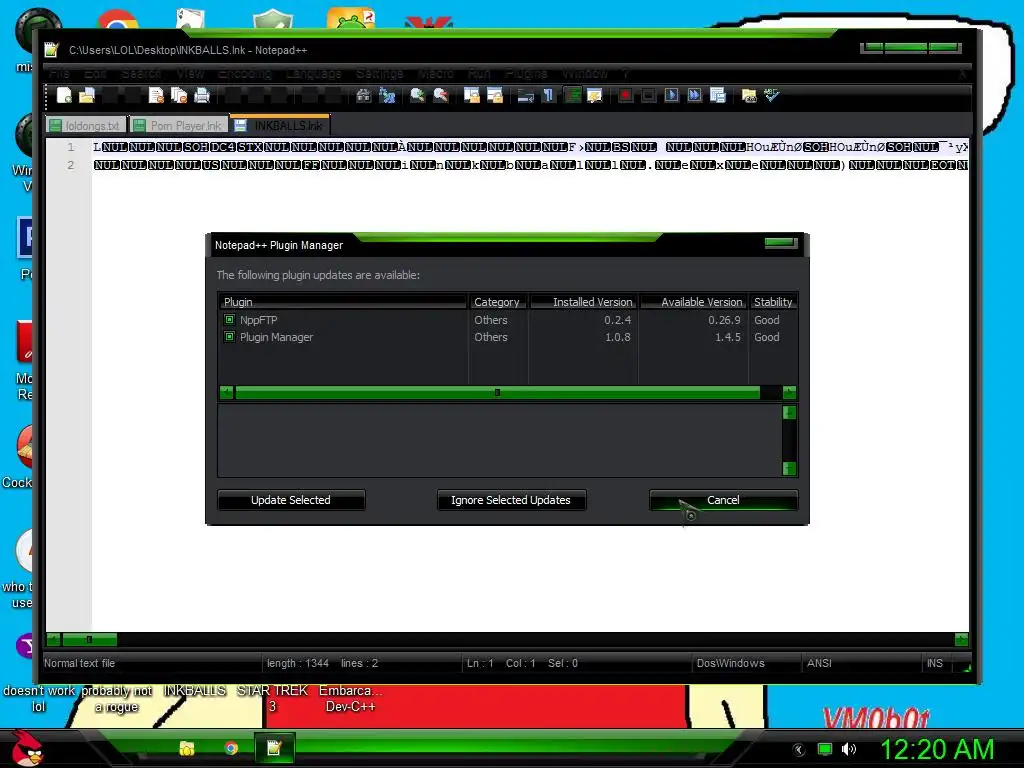This screenshot has height=768, width=1024.
Task: Click the Open file toolbar icon
Action: coord(86,95)
